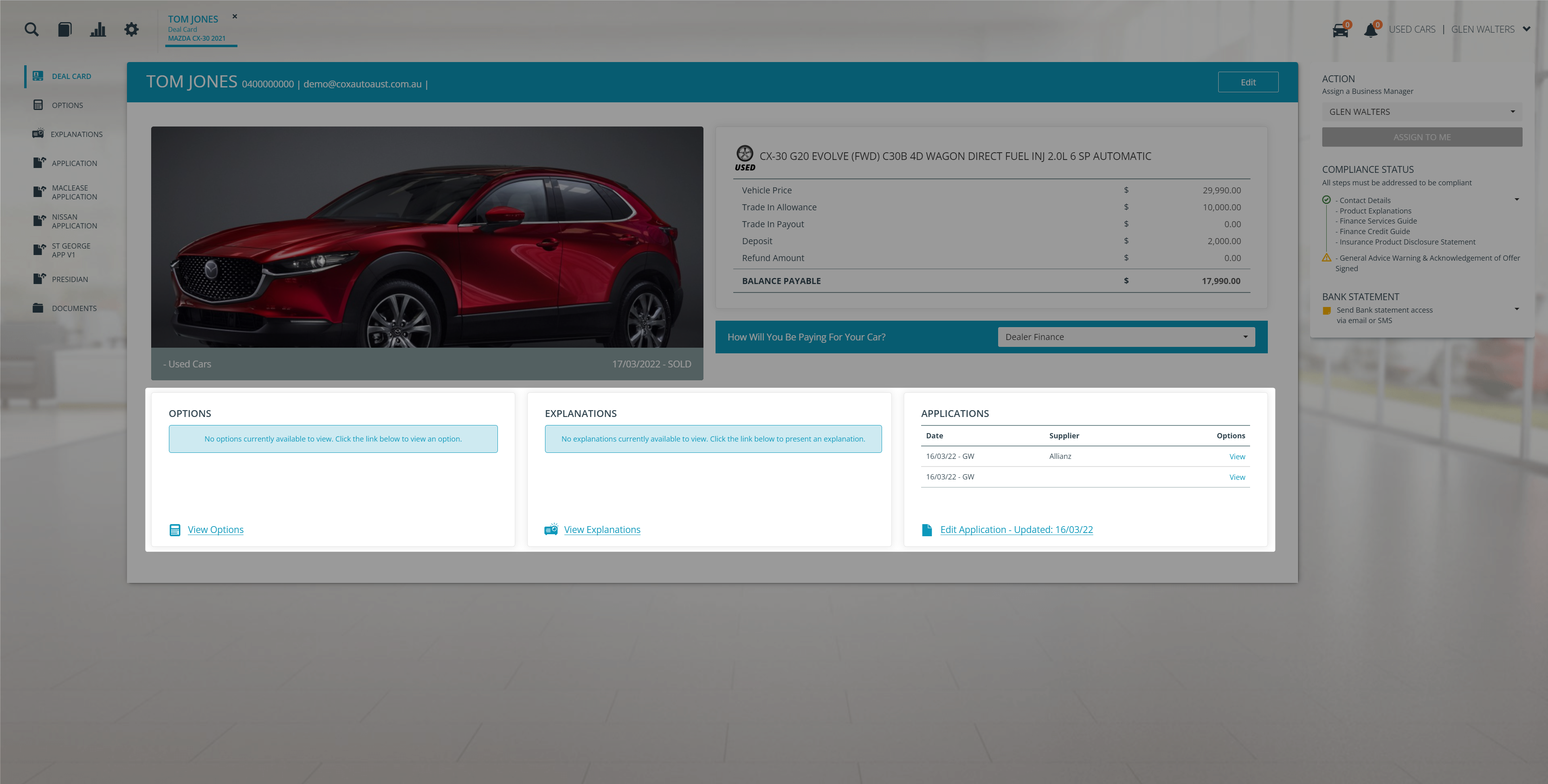View the second 16/03/22 application without supplier
Screen dimensions: 1548x784
pos(1237,477)
